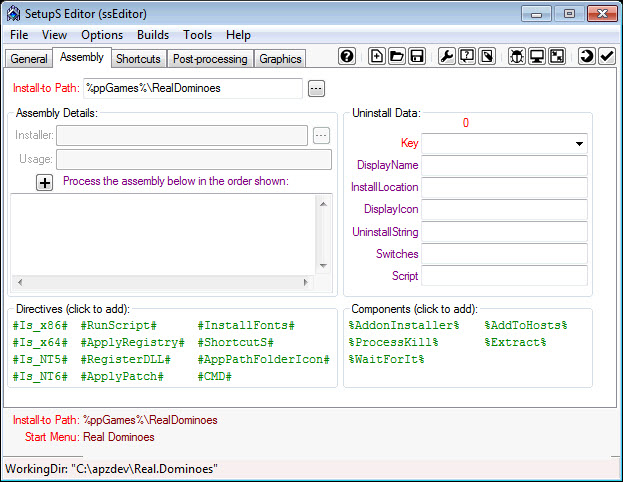
Task: Click the Install-to Path text field
Action: point(193,88)
